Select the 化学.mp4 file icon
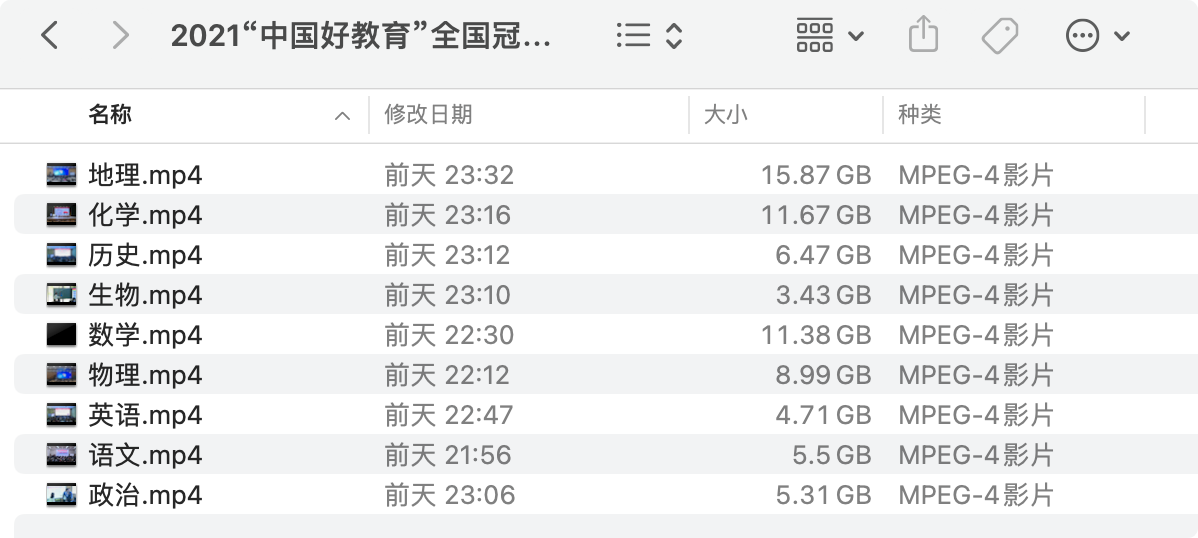This screenshot has height=538, width=1198. 61,215
